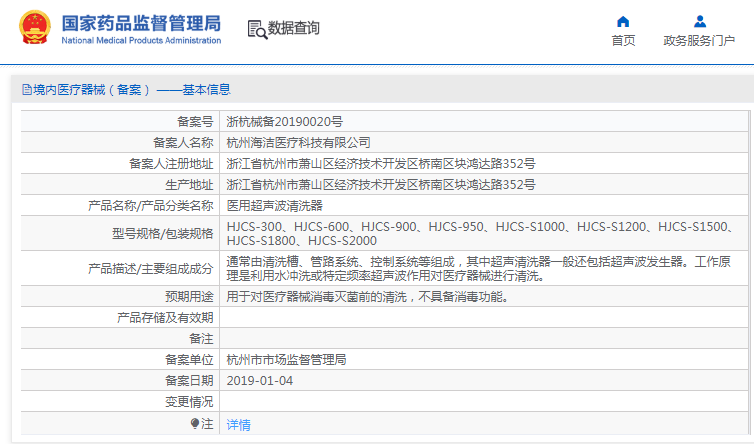Click the house icon above 首页
Screen dimensions: 754x444
[x=623, y=21]
